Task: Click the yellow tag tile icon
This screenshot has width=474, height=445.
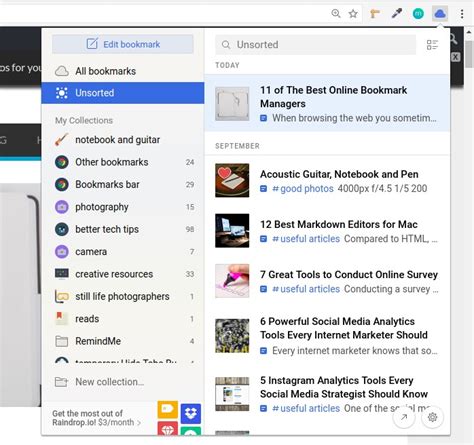Action: coord(168,409)
